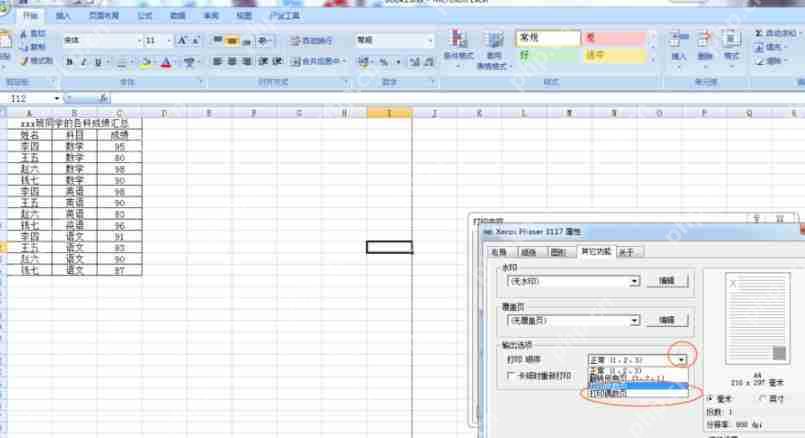
Task: Click the Decrease Font Size icon
Action: (x=195, y=40)
